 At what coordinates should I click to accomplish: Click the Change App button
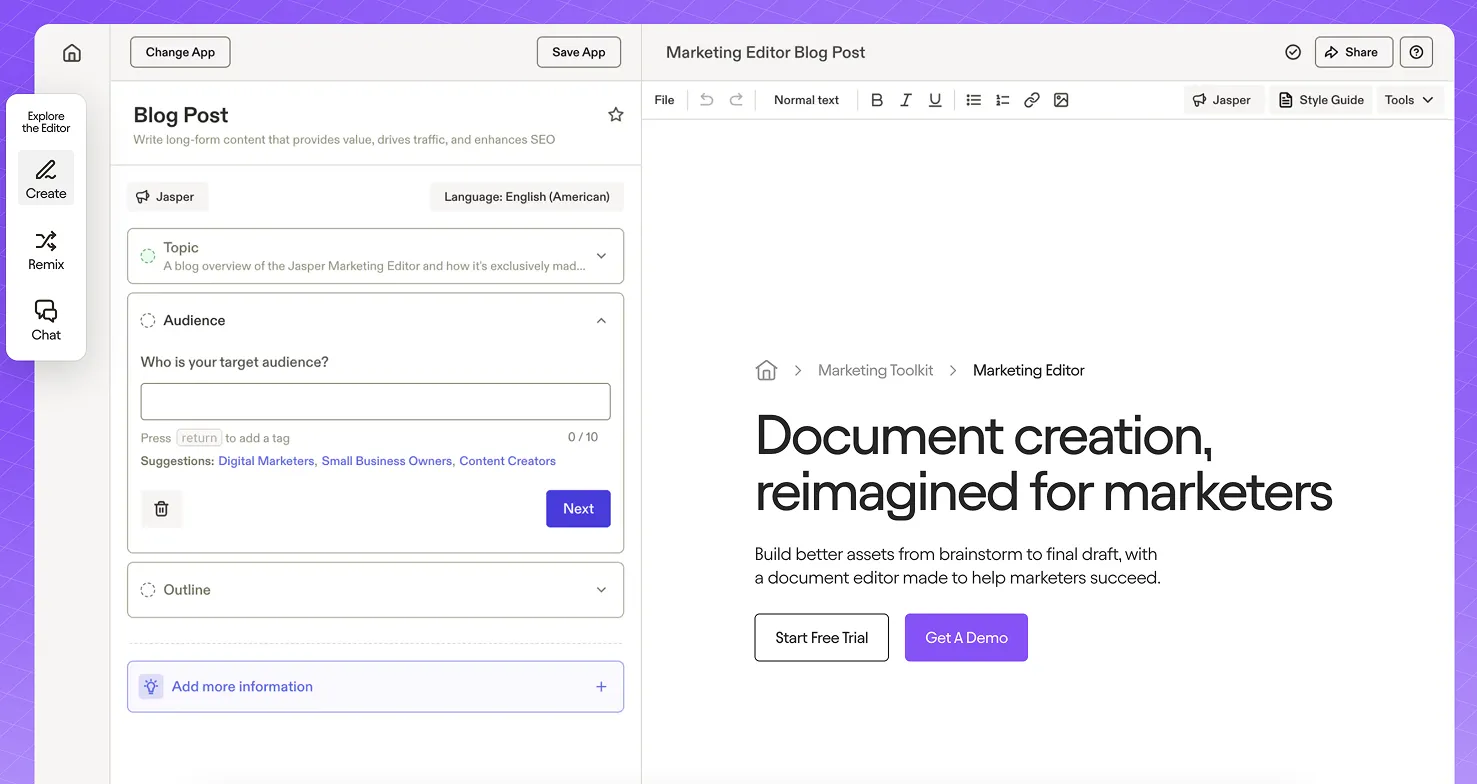point(180,52)
